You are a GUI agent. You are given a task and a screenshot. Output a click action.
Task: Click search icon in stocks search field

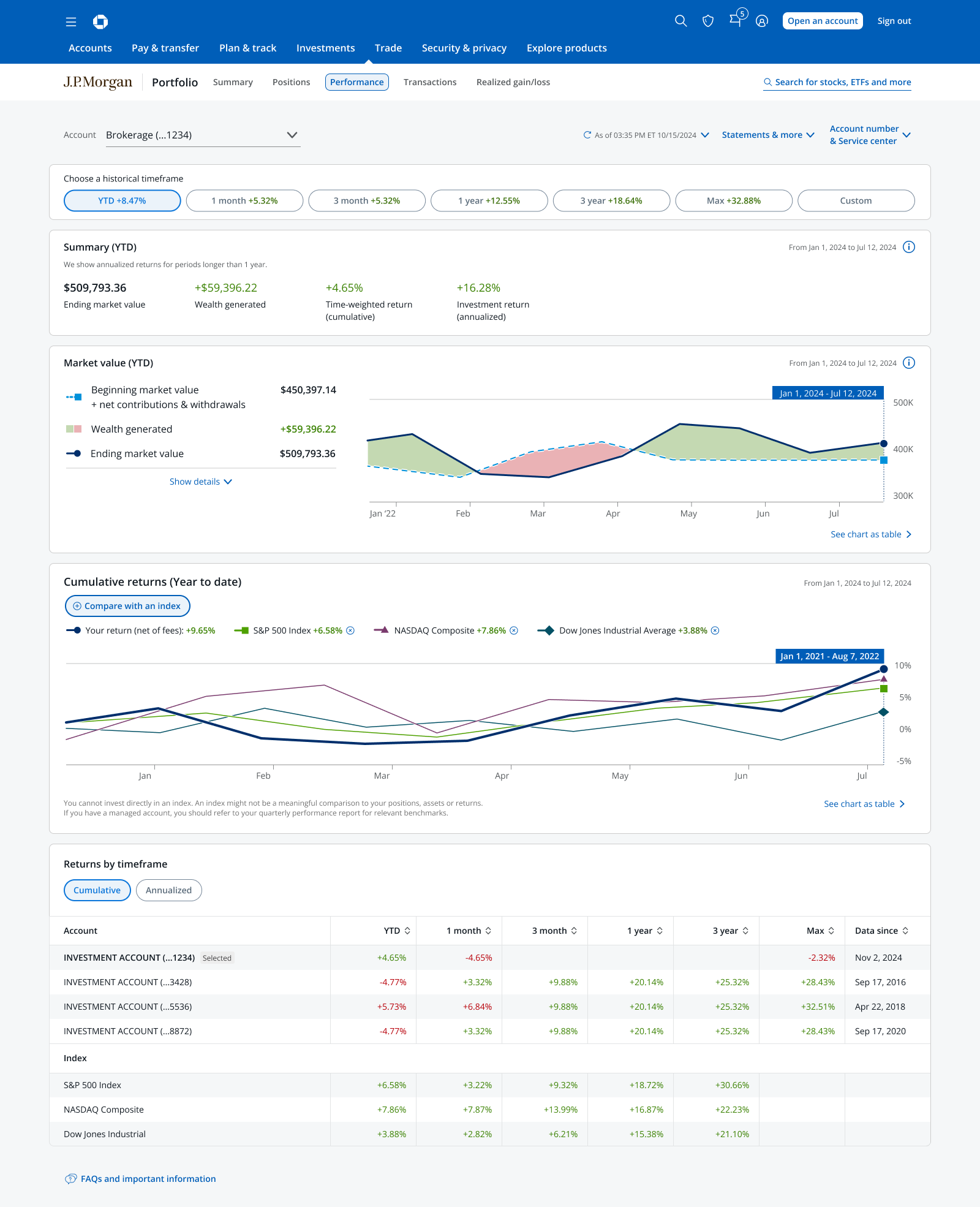[x=767, y=82]
